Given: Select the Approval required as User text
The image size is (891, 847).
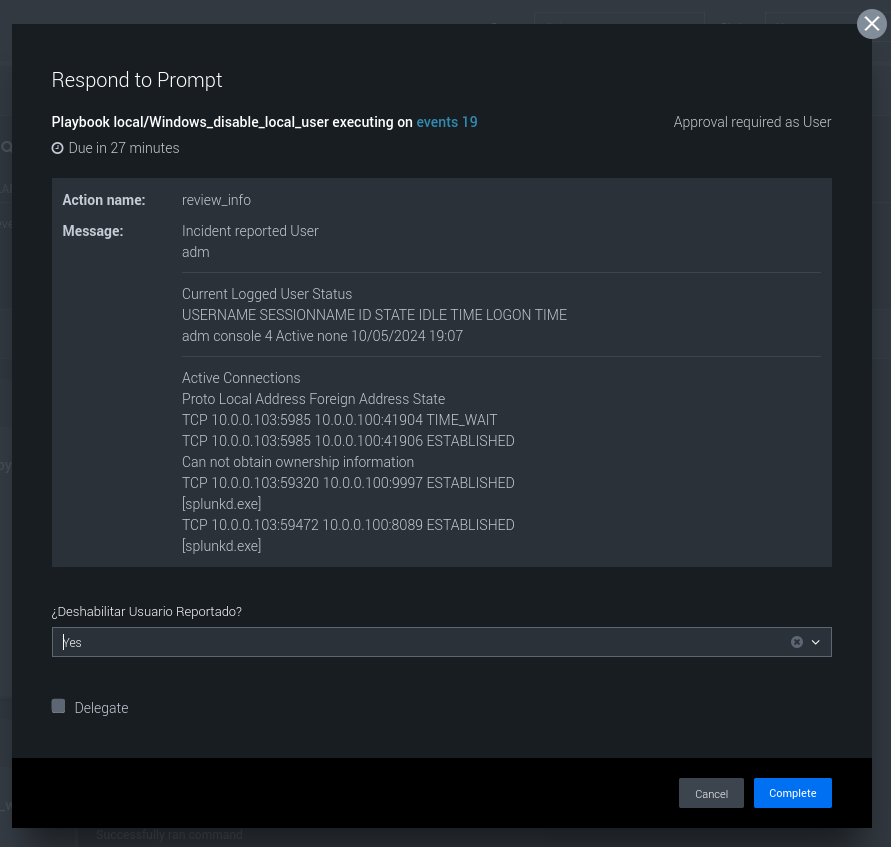Looking at the screenshot, I should tap(752, 122).
